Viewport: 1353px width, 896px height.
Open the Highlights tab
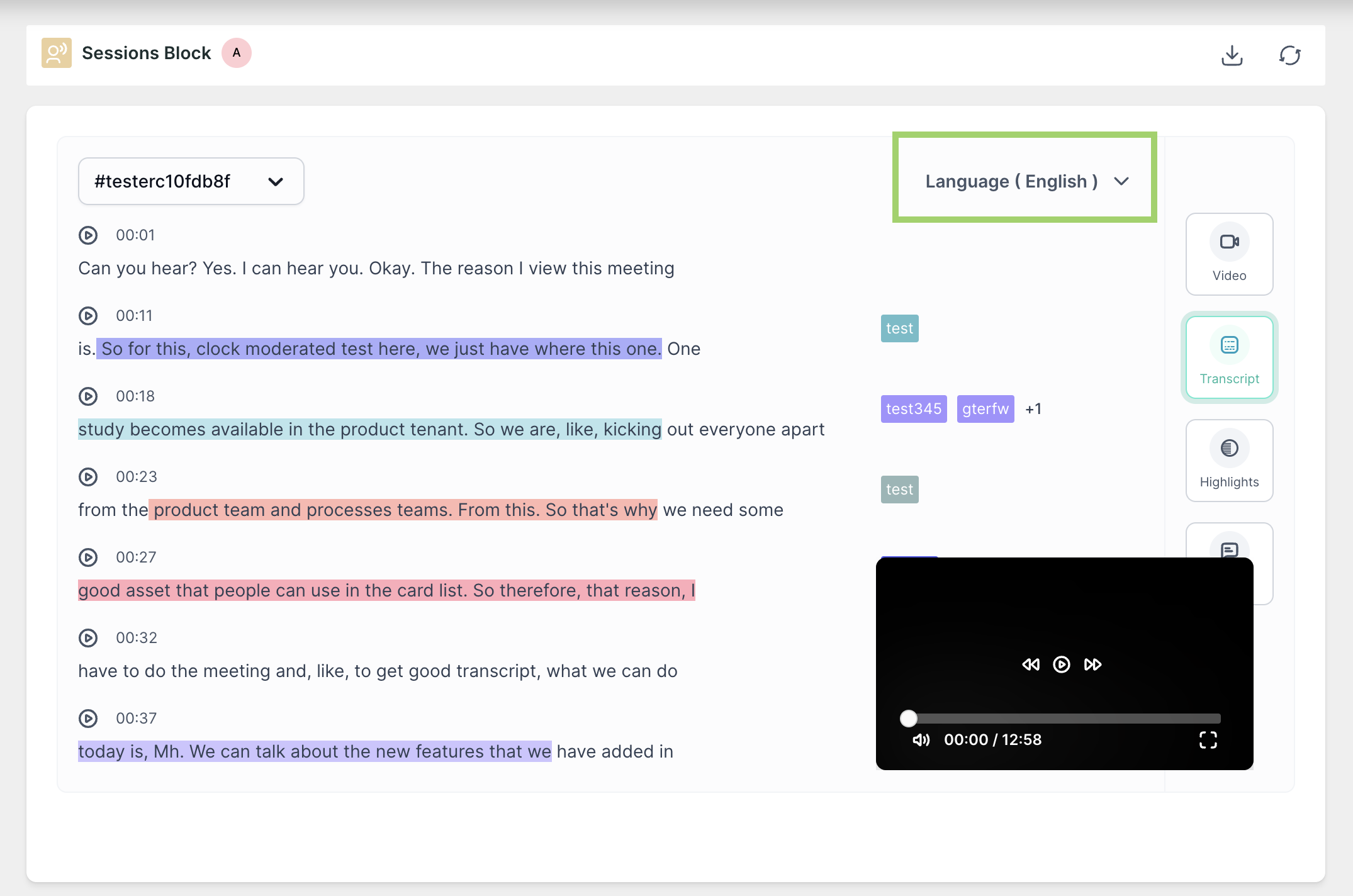(1229, 461)
